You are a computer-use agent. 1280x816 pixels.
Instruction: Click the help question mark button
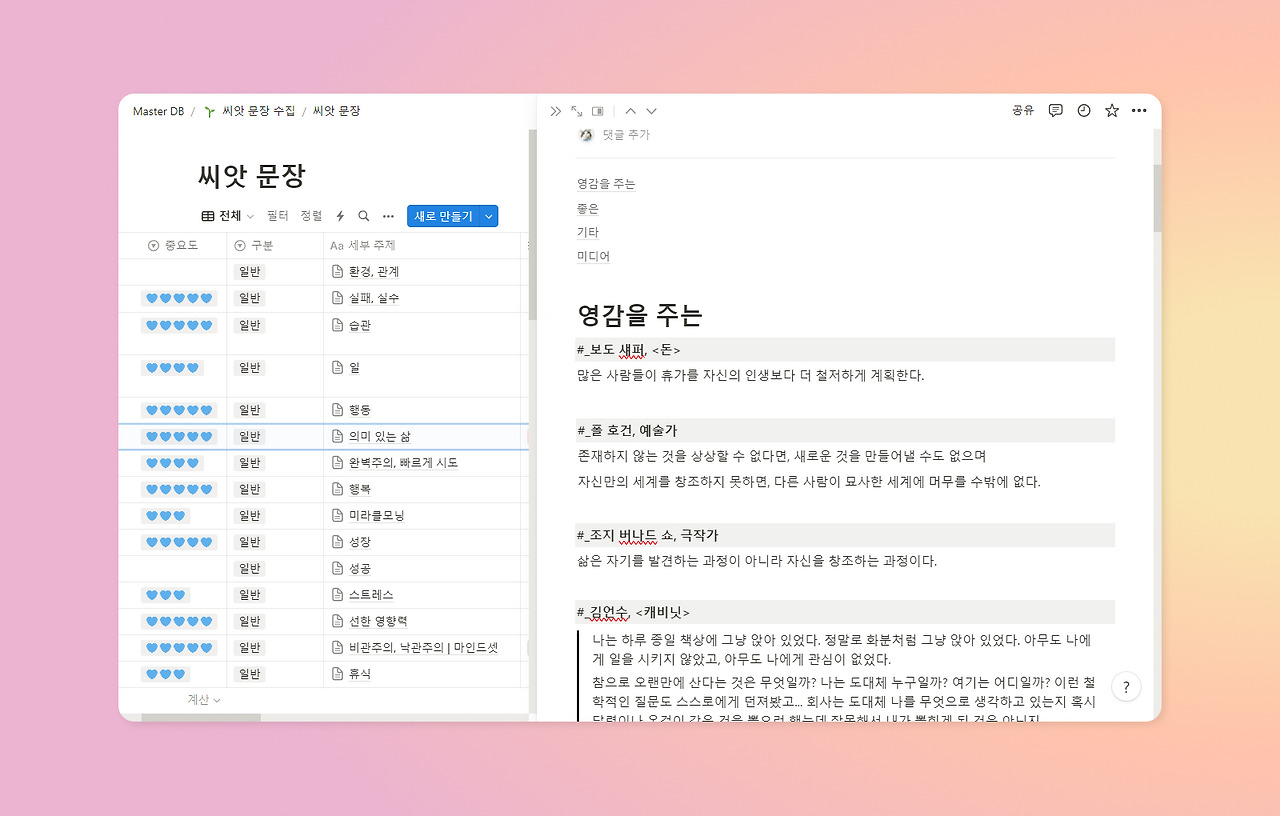coord(1126,687)
